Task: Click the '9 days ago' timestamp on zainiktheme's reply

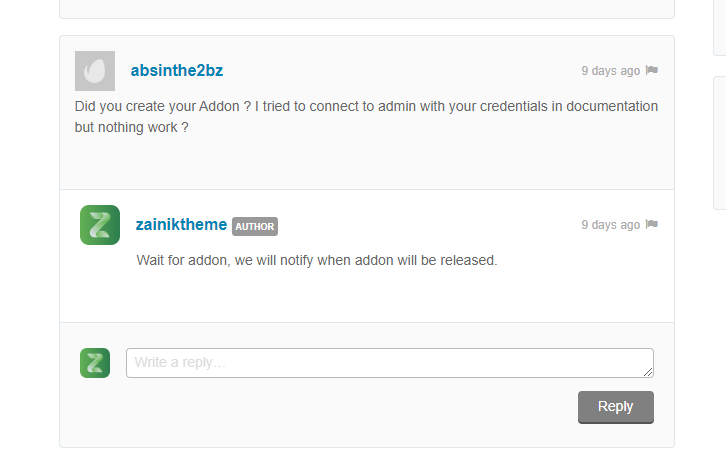Action: tap(611, 225)
